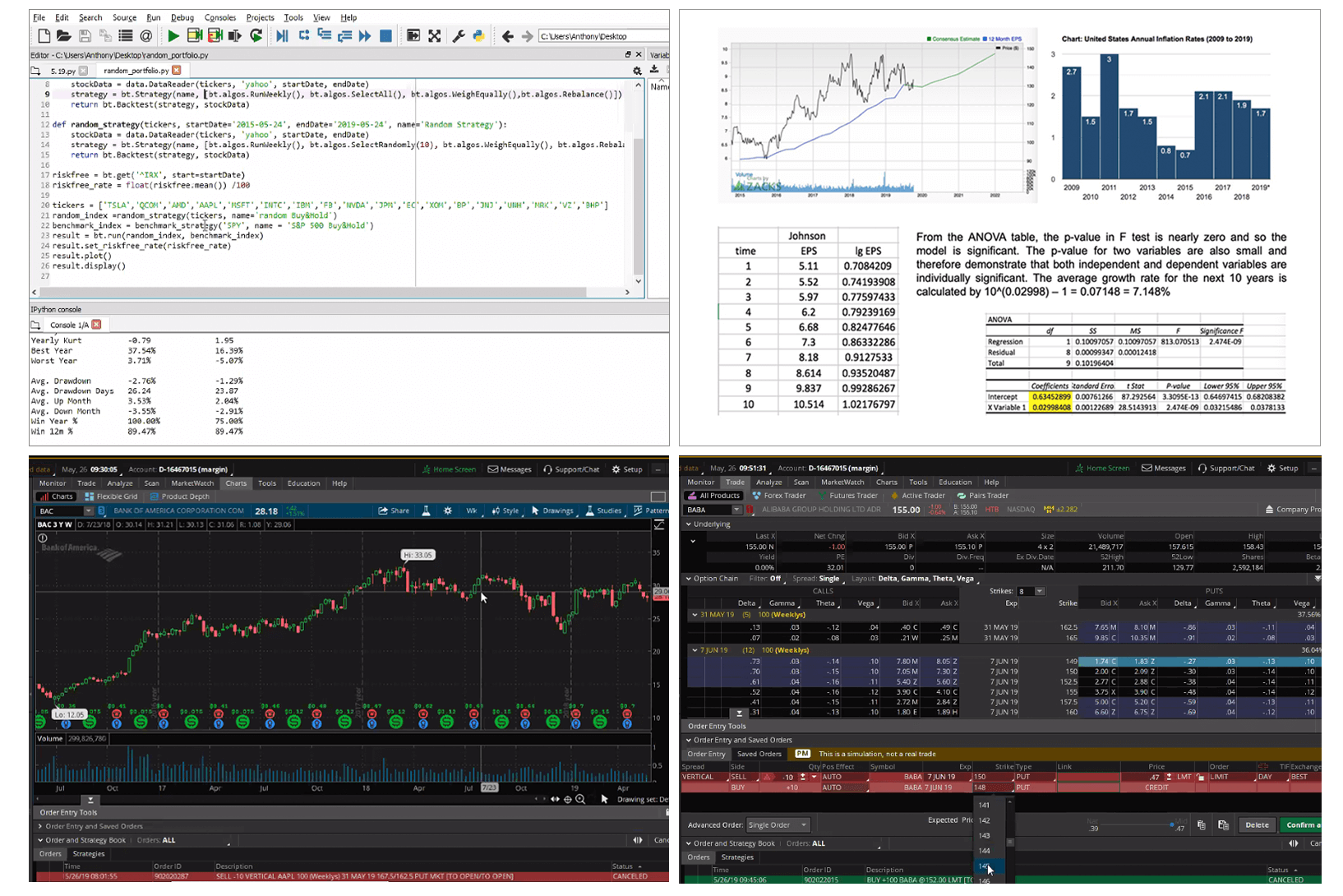Open Setup in the BABA Trade window
Image resolution: width=1343 pixels, height=896 pixels.
pos(1283,469)
